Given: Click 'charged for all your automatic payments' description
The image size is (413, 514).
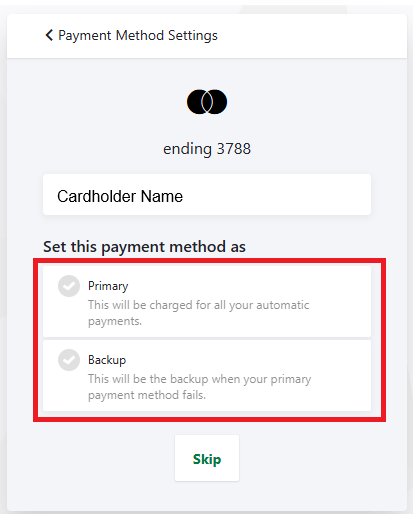Looking at the screenshot, I should (x=199, y=313).
